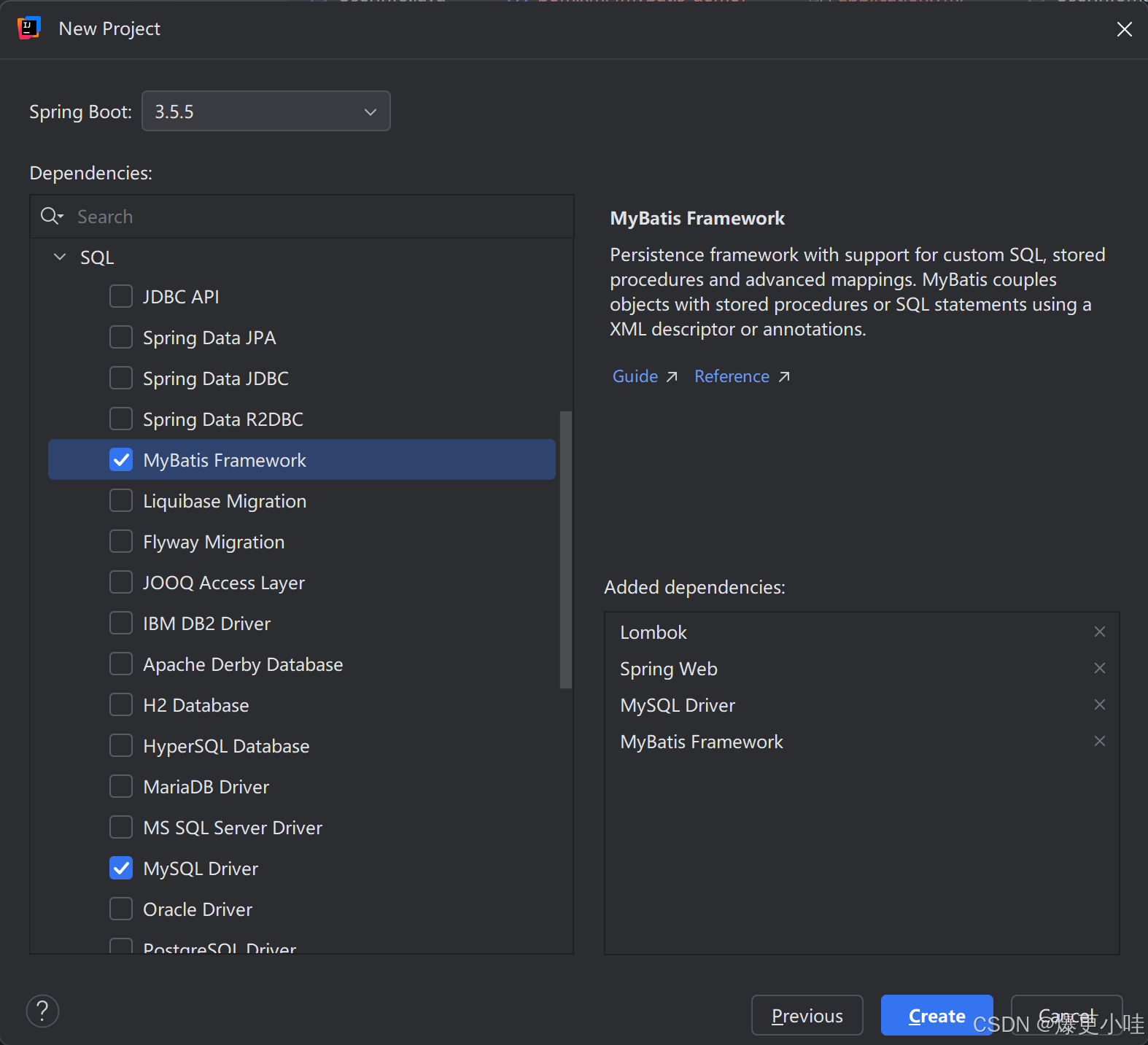Click the Previous button

pos(807,1015)
